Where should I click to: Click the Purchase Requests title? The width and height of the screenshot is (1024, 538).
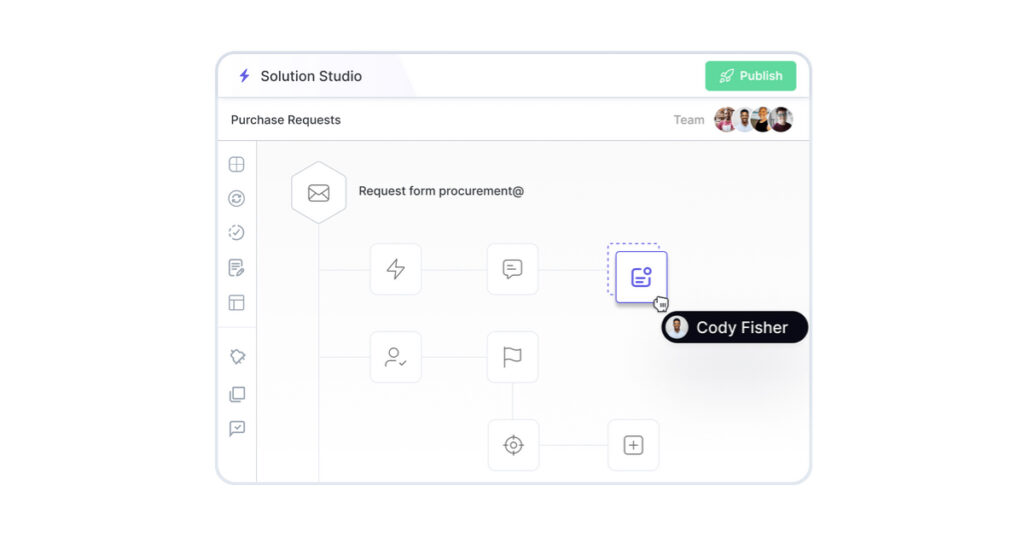[286, 120]
